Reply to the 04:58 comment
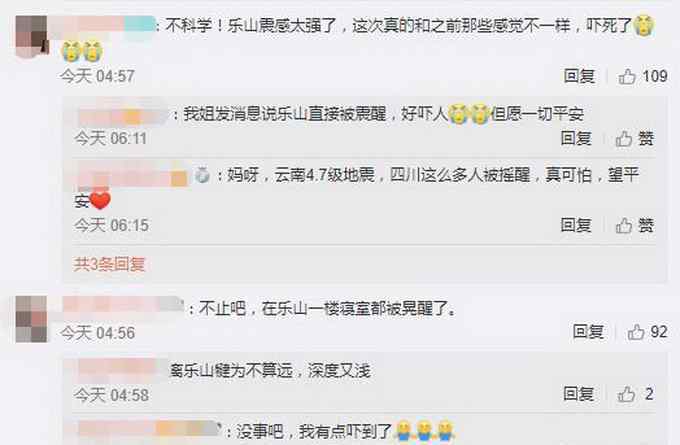680x445 pixels. pyautogui.click(x=579, y=394)
